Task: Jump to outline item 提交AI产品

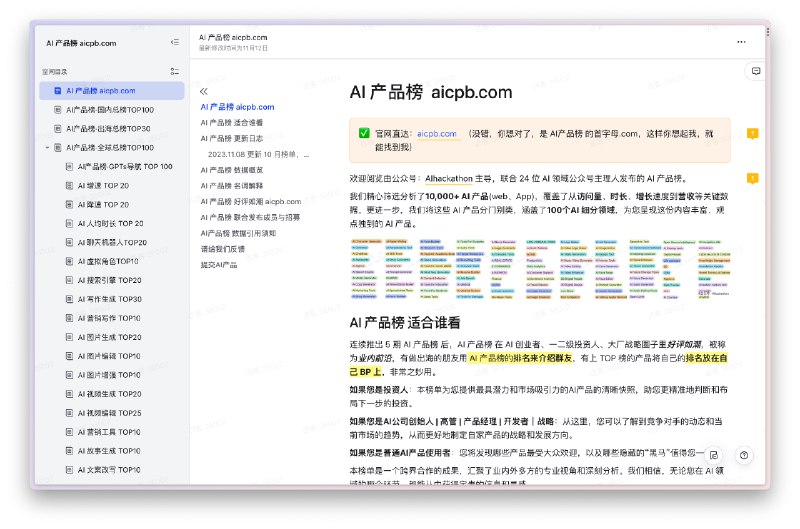Action: point(219,265)
